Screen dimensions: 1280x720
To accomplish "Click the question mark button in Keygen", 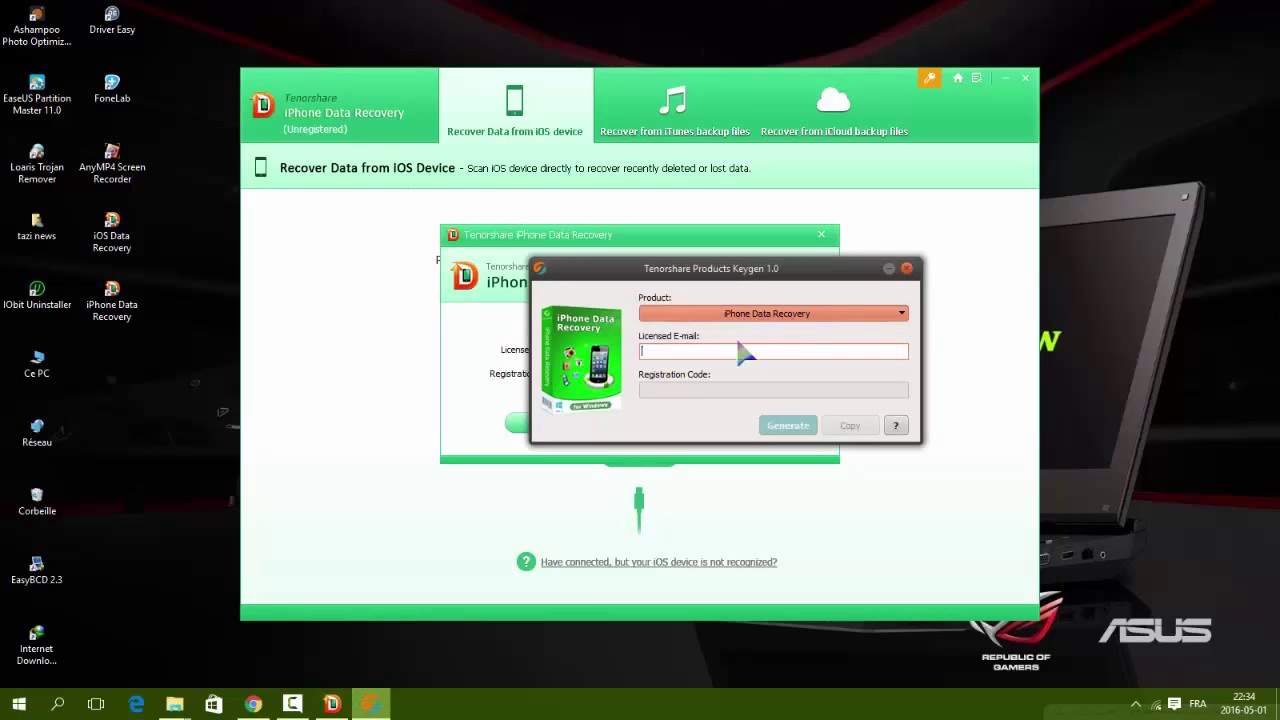I will point(896,426).
